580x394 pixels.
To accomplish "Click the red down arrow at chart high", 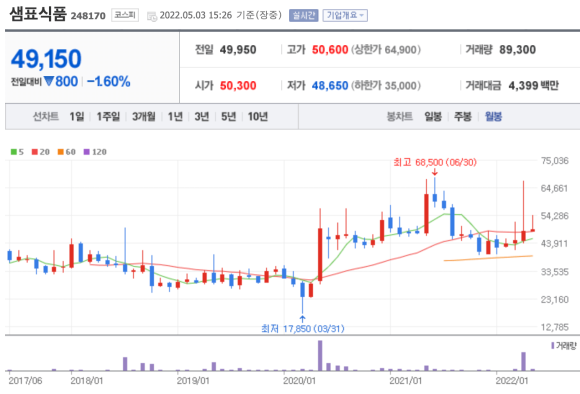I will (435, 172).
